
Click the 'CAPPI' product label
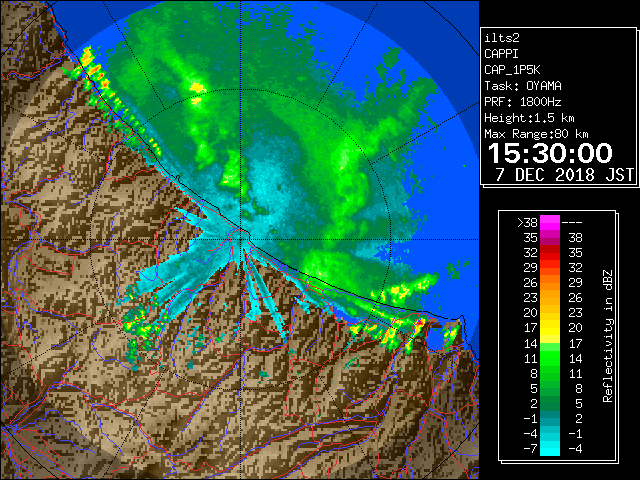point(501,54)
